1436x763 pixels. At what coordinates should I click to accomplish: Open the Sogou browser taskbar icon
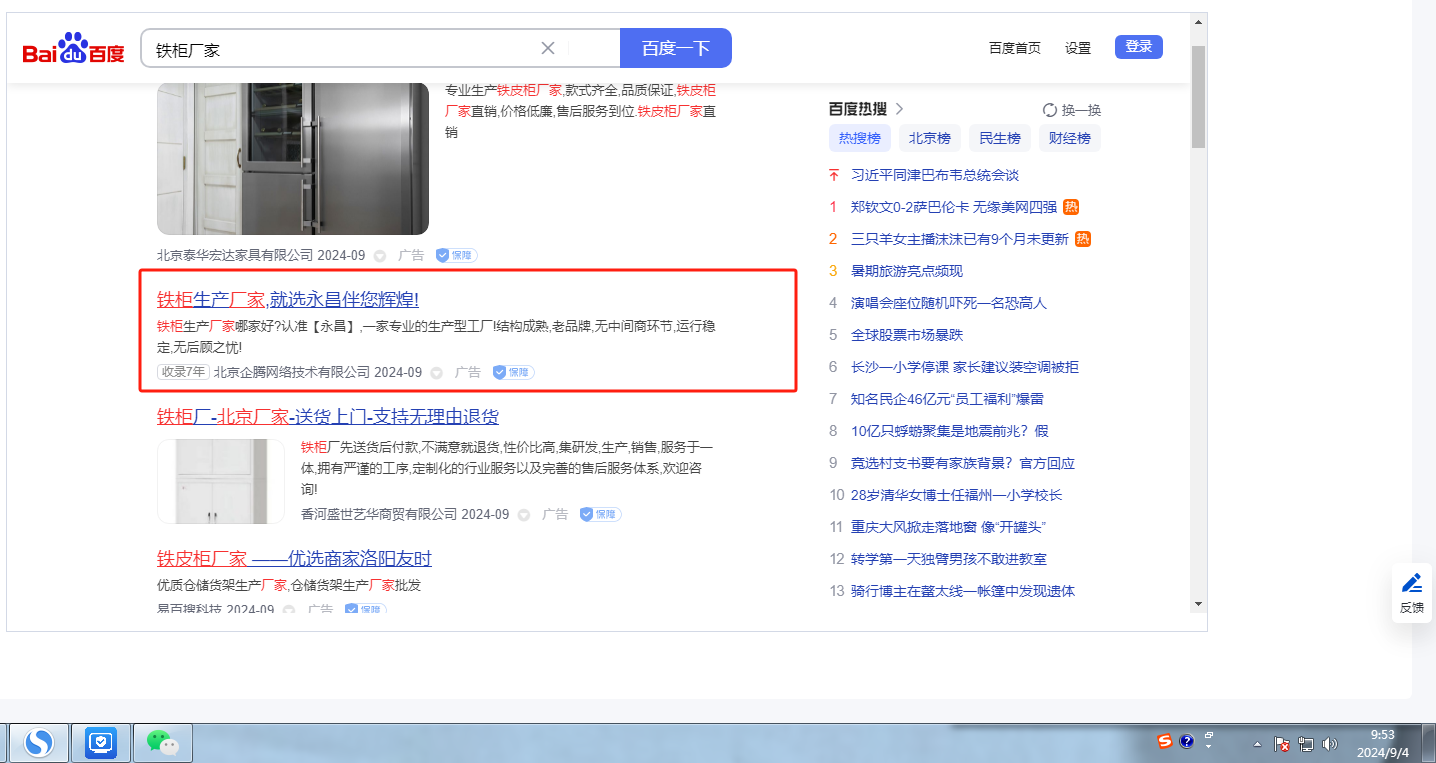click(x=39, y=743)
